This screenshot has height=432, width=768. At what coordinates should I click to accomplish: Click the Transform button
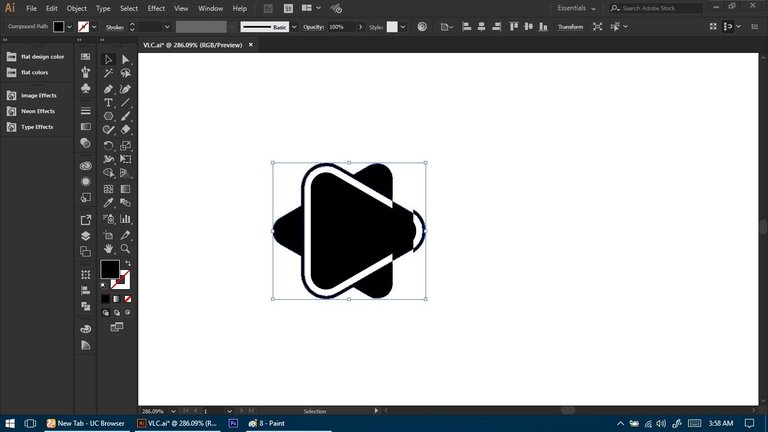point(571,27)
